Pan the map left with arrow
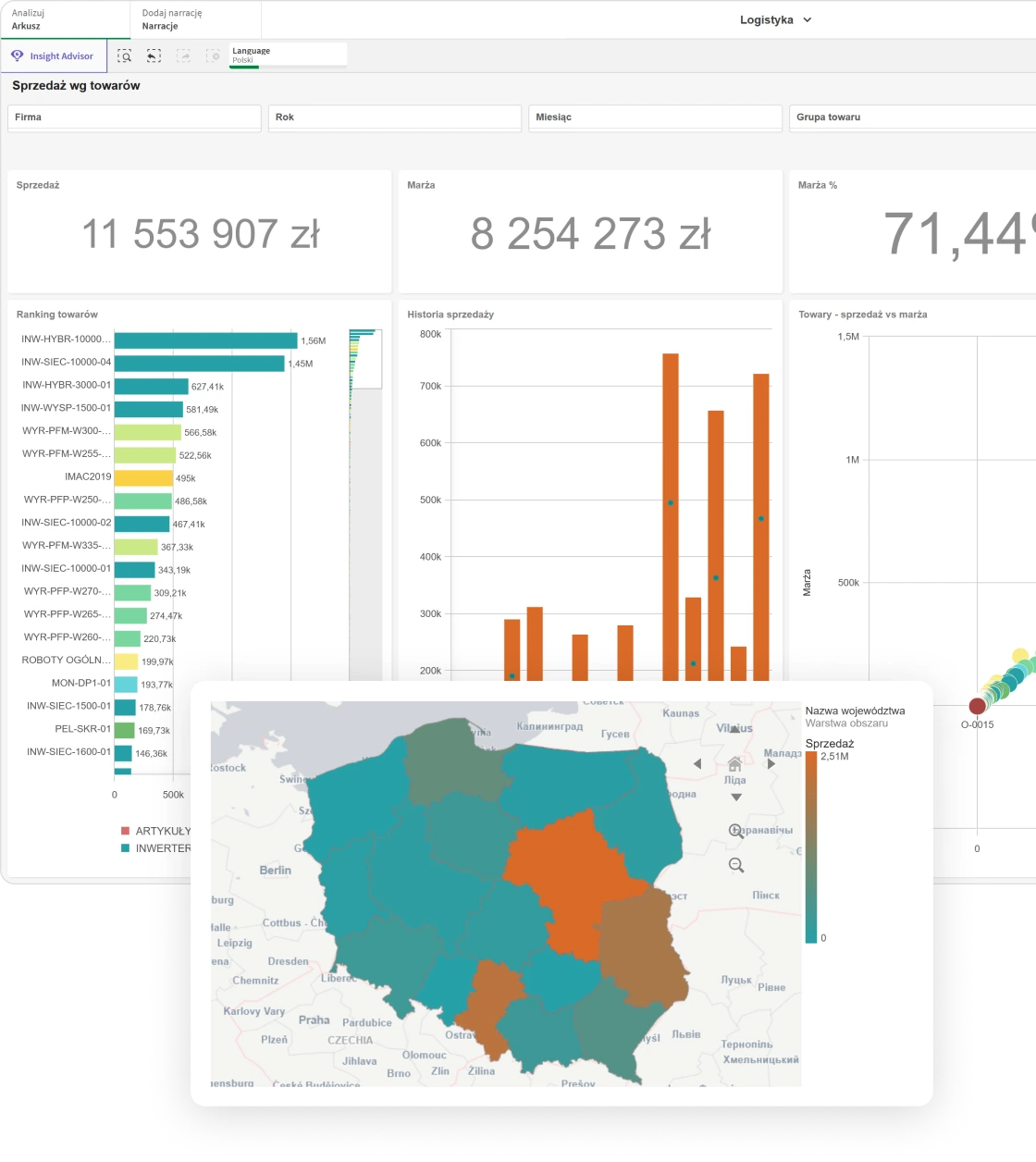Viewport: 1036px width, 1162px height. [697, 764]
